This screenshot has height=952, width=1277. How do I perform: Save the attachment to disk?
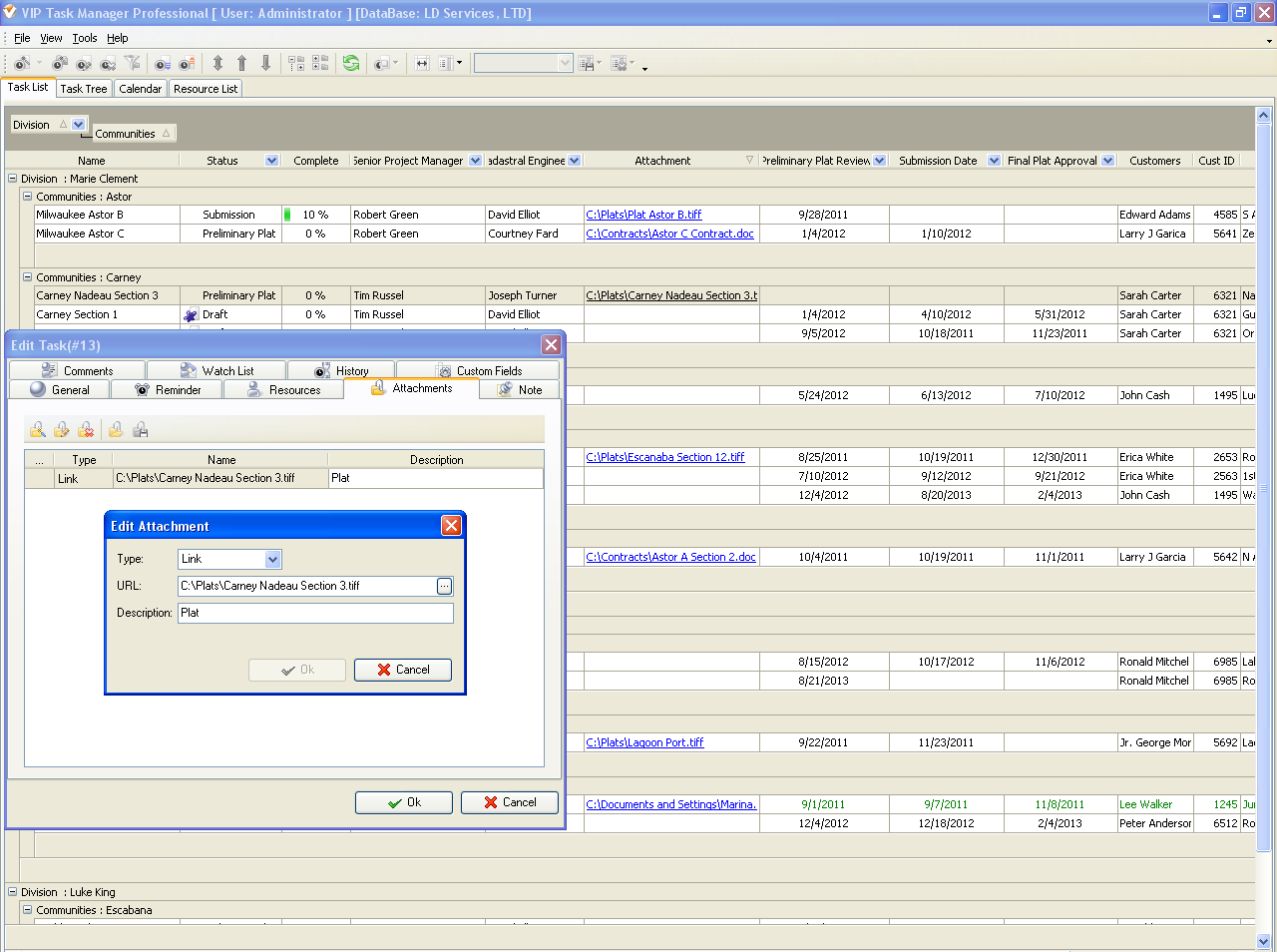[141, 429]
